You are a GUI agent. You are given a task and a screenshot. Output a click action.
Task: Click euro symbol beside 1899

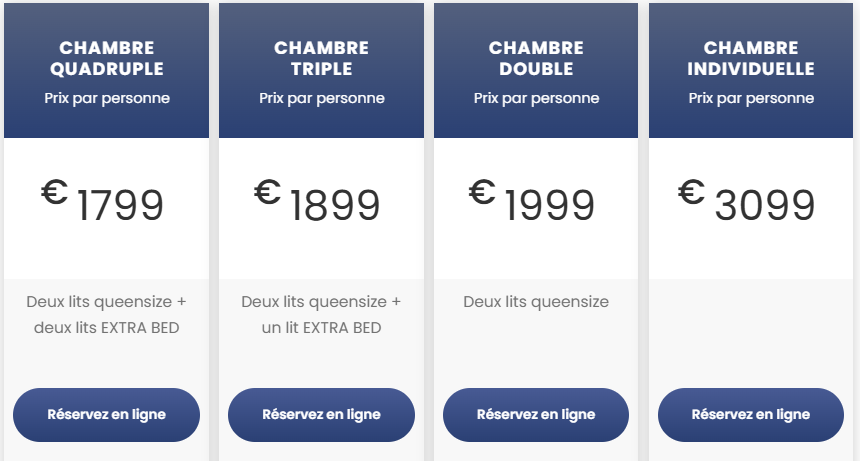tap(267, 191)
